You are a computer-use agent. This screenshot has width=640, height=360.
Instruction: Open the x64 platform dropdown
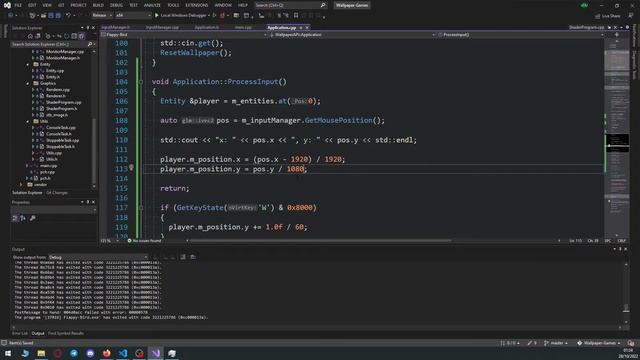coord(133,16)
